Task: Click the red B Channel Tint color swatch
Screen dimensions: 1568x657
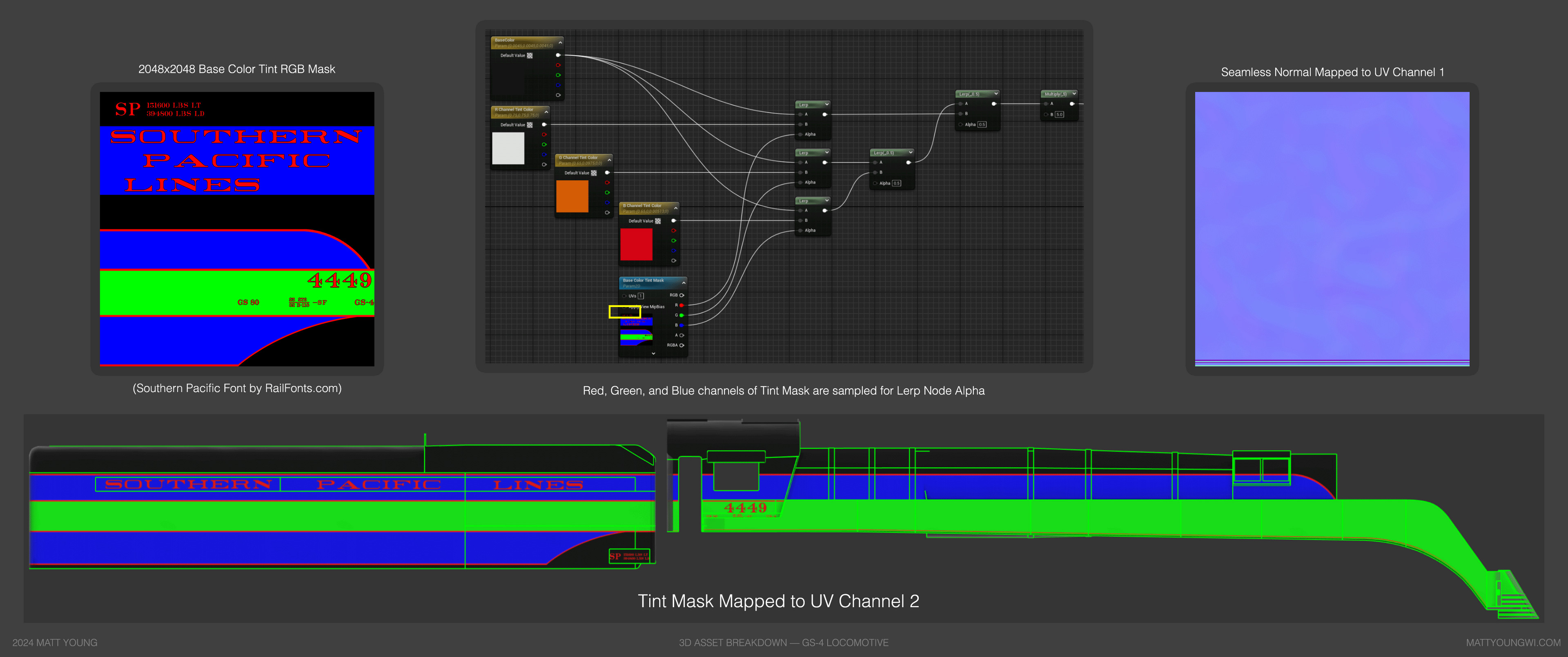Action: tap(636, 244)
